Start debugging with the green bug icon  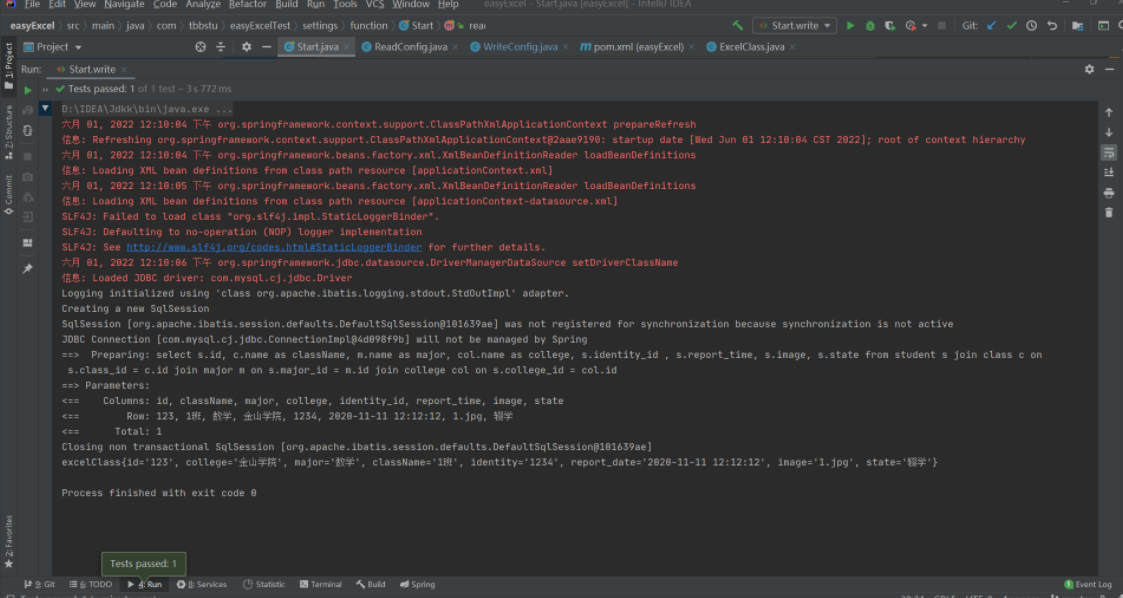pyautogui.click(x=870, y=26)
